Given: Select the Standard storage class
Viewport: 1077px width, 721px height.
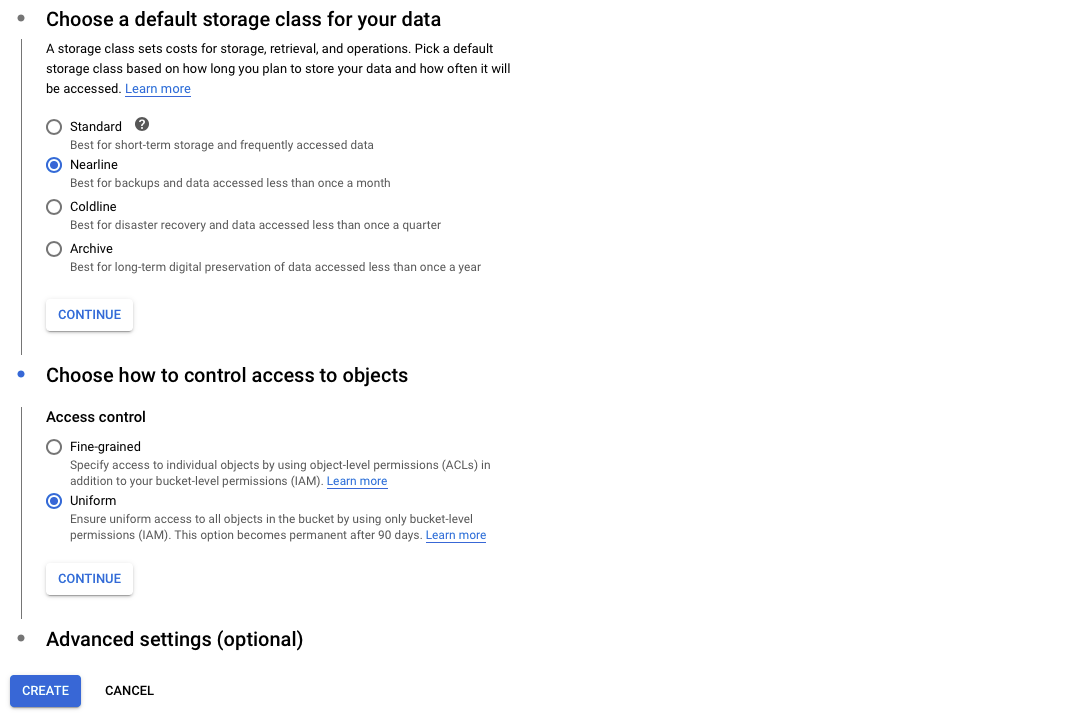Looking at the screenshot, I should tap(54, 127).
